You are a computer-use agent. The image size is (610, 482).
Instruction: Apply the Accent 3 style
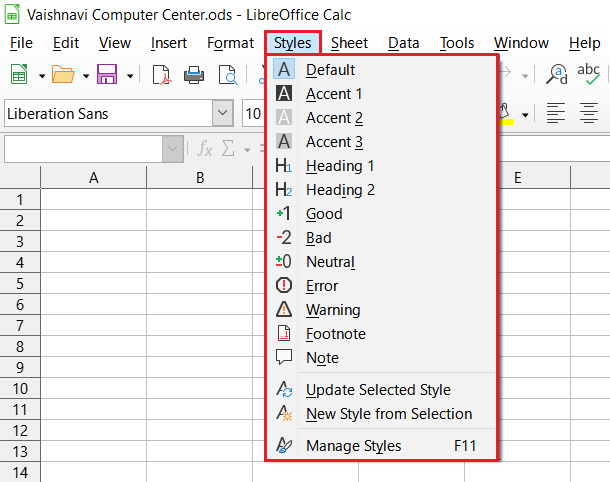coord(381,142)
